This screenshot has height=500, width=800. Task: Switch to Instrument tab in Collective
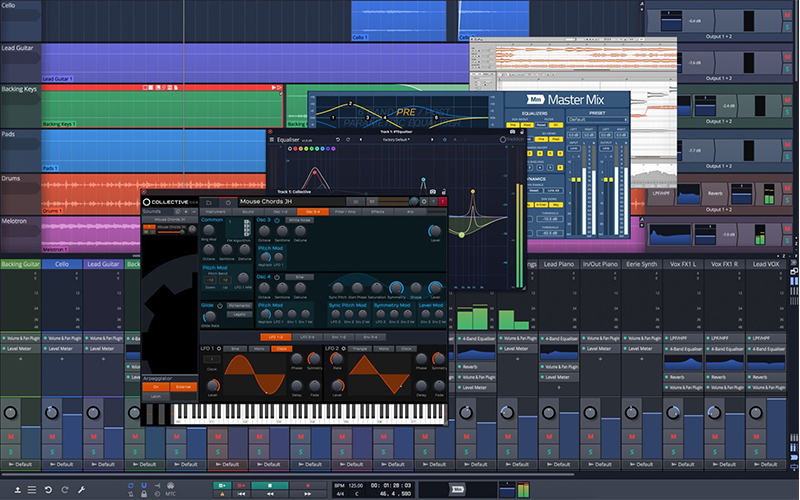coord(215,212)
